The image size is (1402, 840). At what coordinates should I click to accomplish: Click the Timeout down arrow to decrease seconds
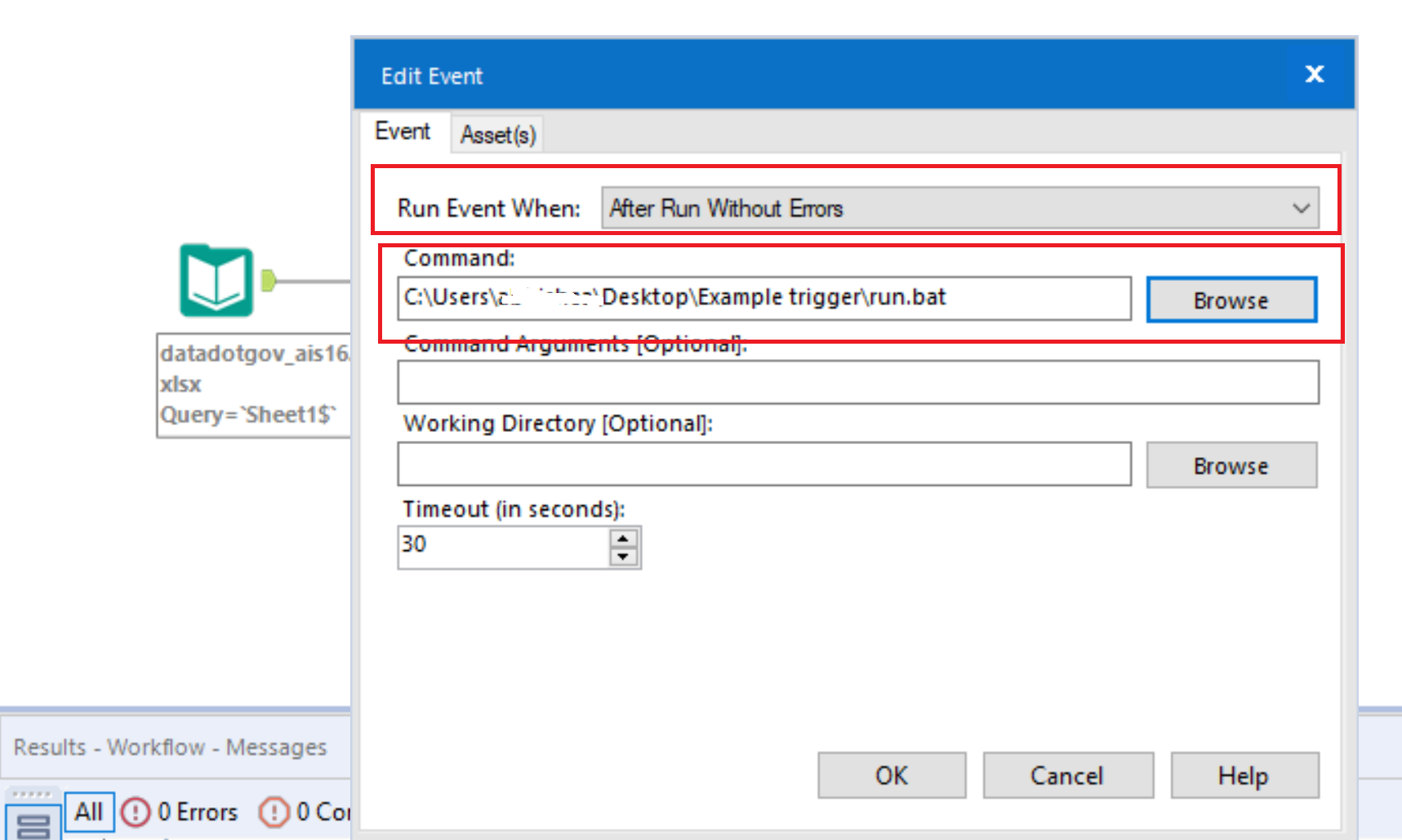[x=622, y=556]
